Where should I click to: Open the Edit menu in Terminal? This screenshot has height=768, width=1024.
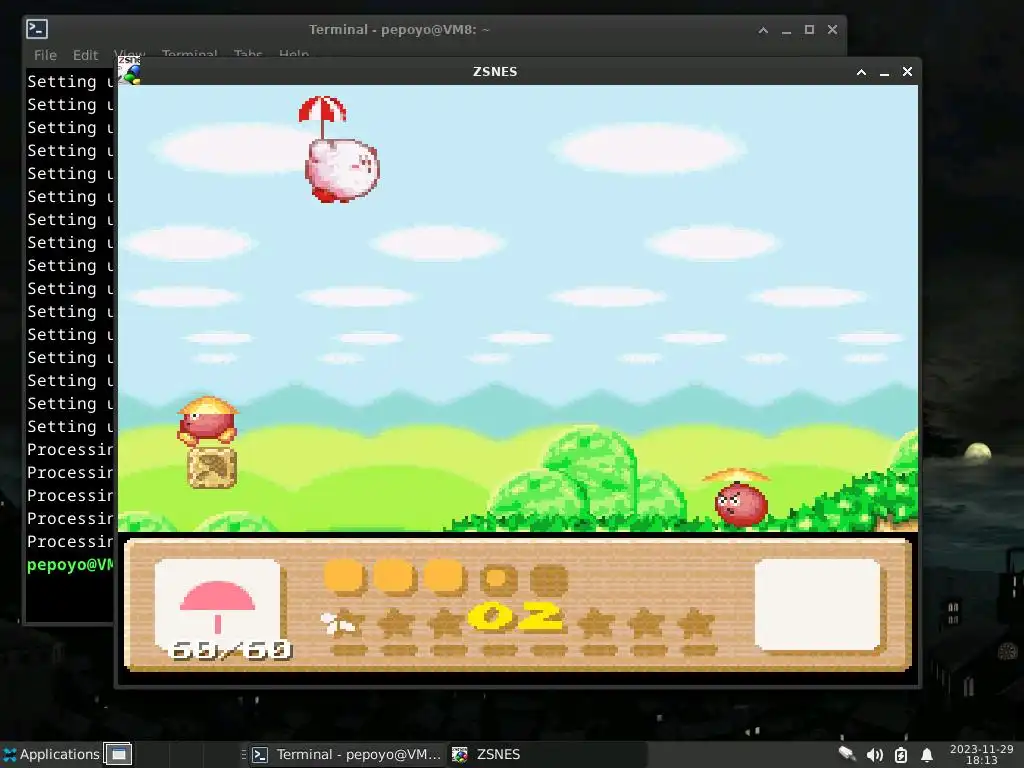[x=85, y=55]
